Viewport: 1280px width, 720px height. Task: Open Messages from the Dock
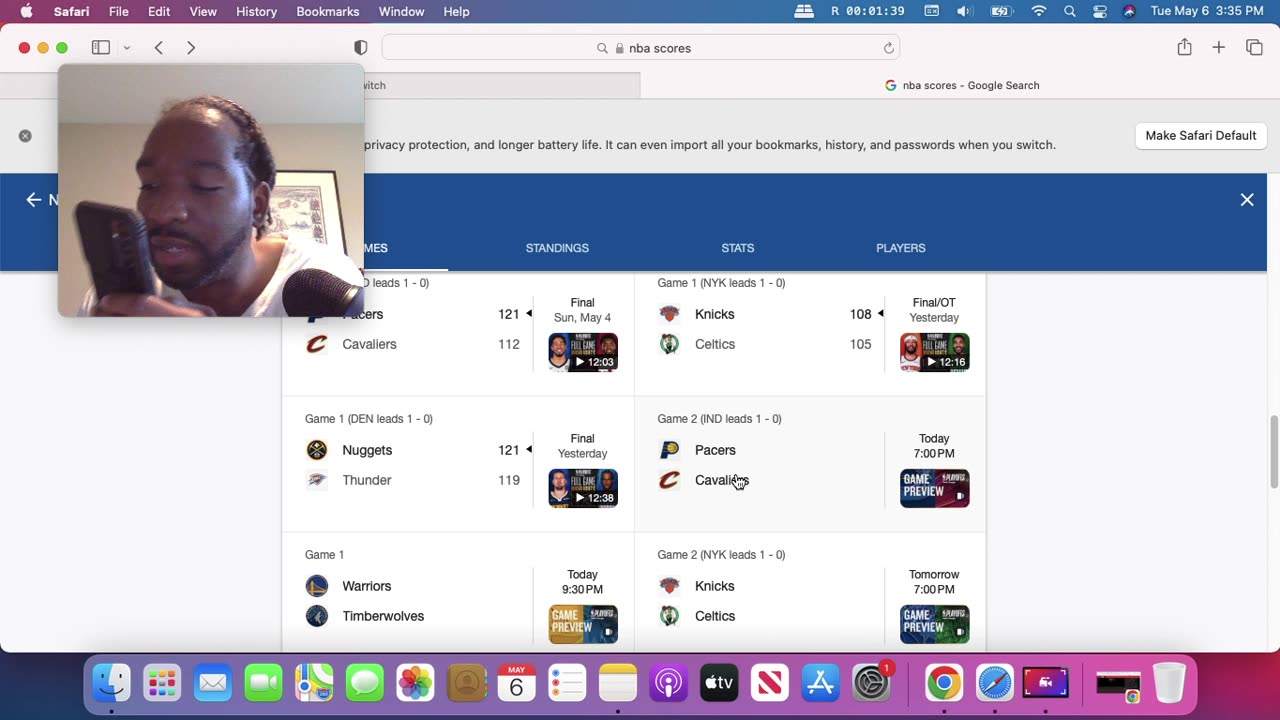[x=365, y=684]
